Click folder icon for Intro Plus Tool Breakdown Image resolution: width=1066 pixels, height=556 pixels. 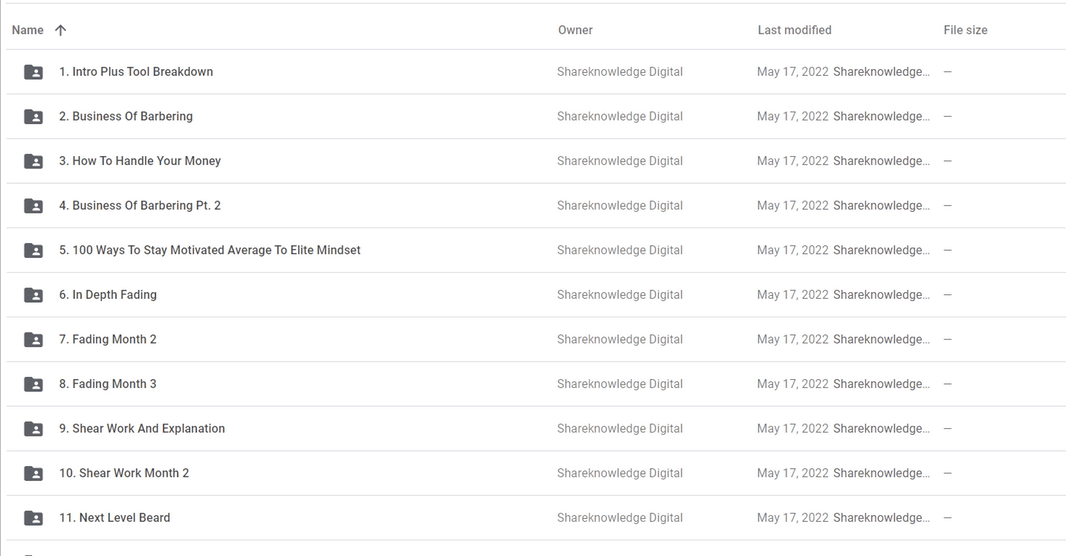33,72
